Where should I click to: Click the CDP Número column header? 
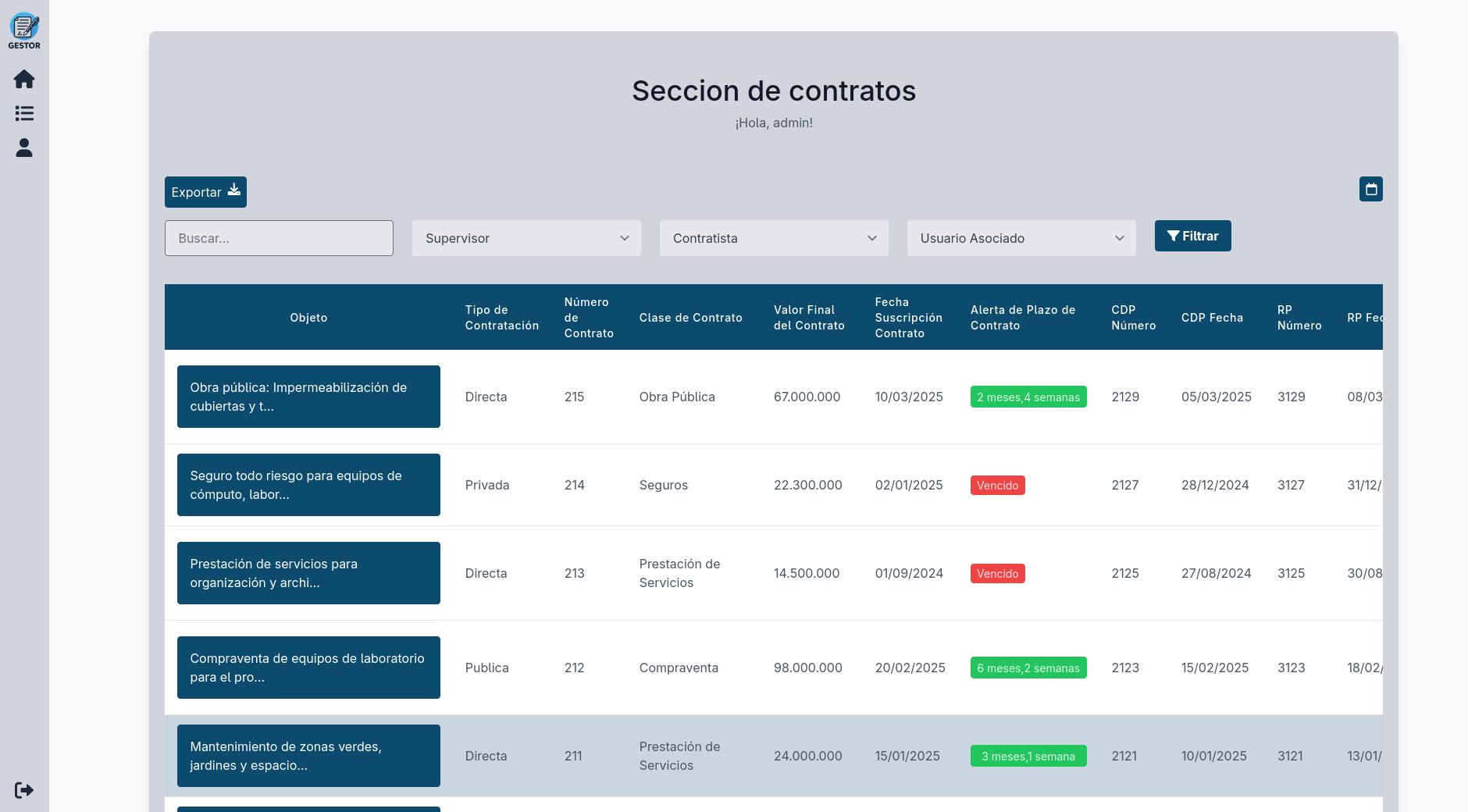[1133, 318]
